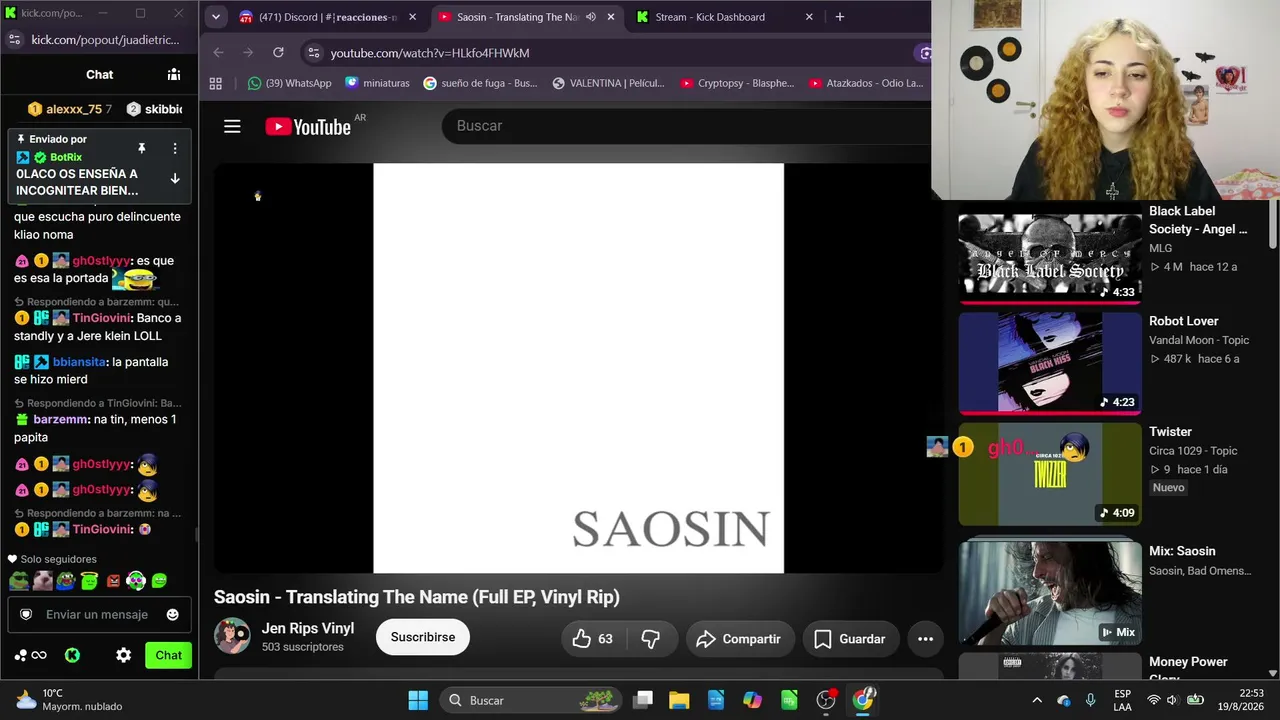Click the green Kick K emblem below chat
Viewport: 1280px width, 720px height.
coord(72,655)
